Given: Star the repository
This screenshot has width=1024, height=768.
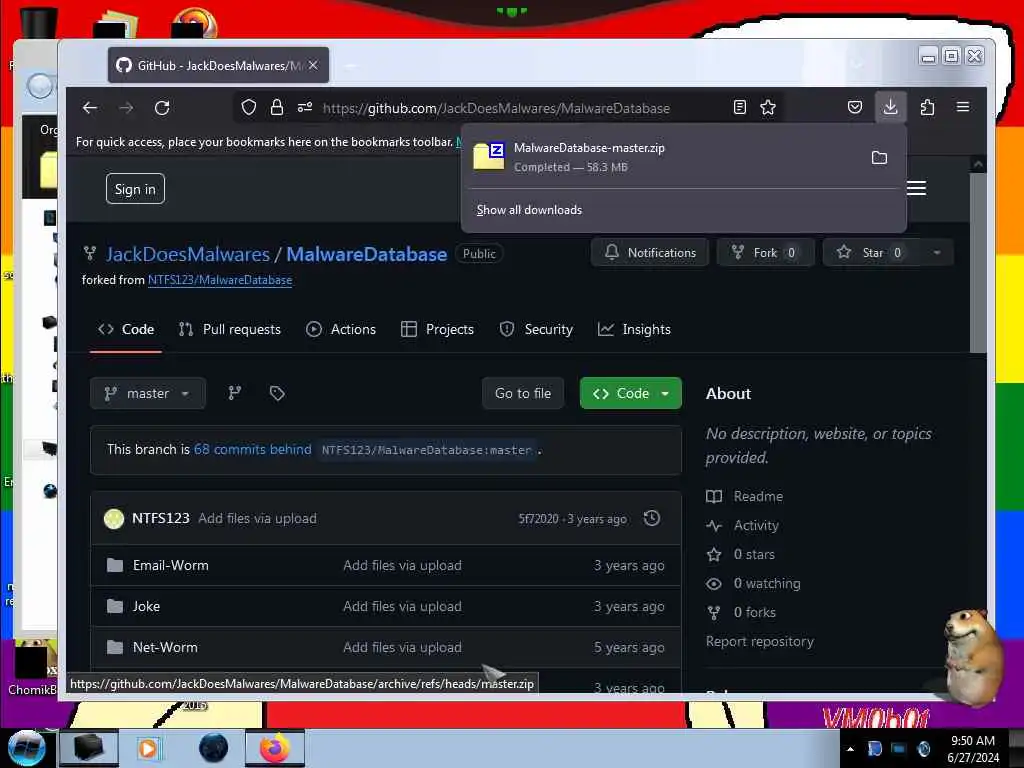Looking at the screenshot, I should (x=871, y=253).
